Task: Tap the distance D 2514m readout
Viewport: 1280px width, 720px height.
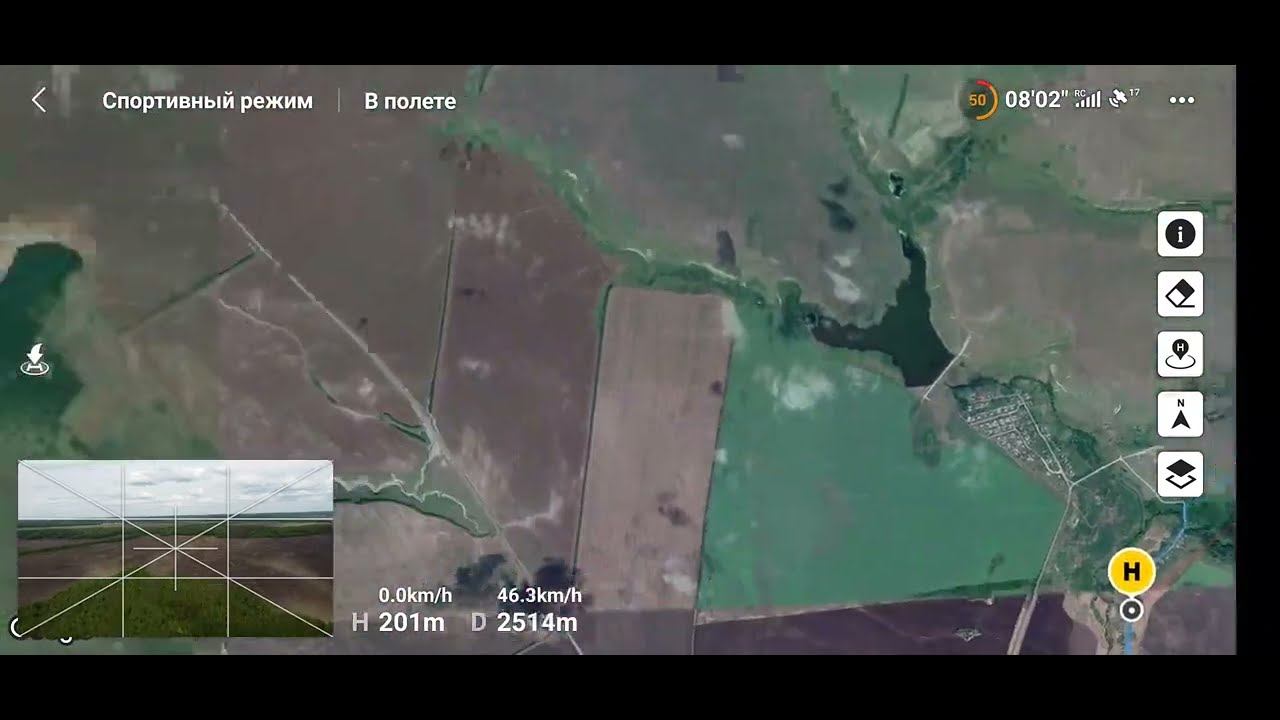Action: tap(524, 622)
